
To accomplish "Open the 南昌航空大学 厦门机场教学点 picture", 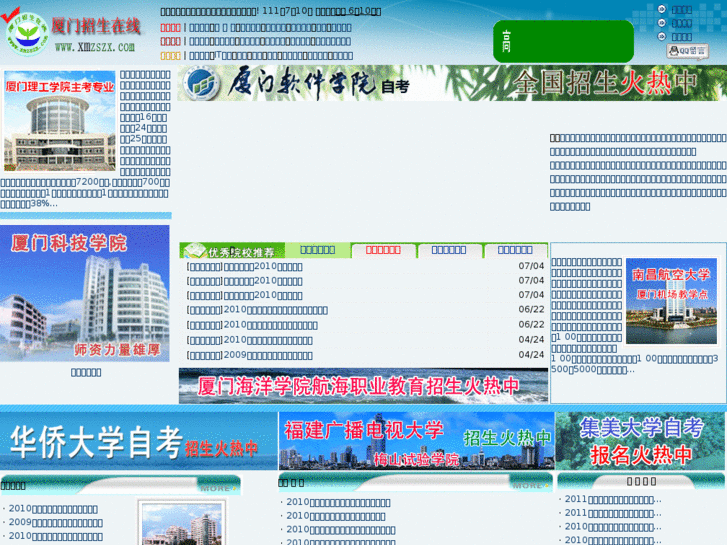I will [671, 301].
